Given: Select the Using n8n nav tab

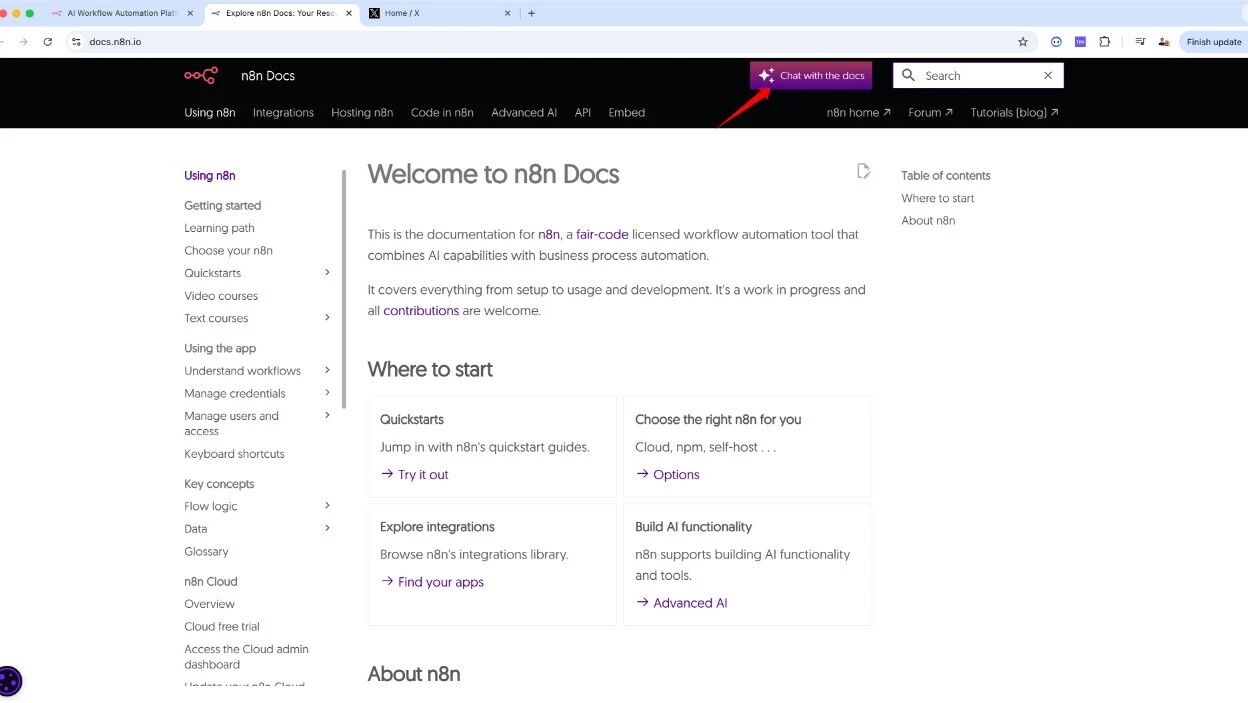Looking at the screenshot, I should pyautogui.click(x=210, y=113).
